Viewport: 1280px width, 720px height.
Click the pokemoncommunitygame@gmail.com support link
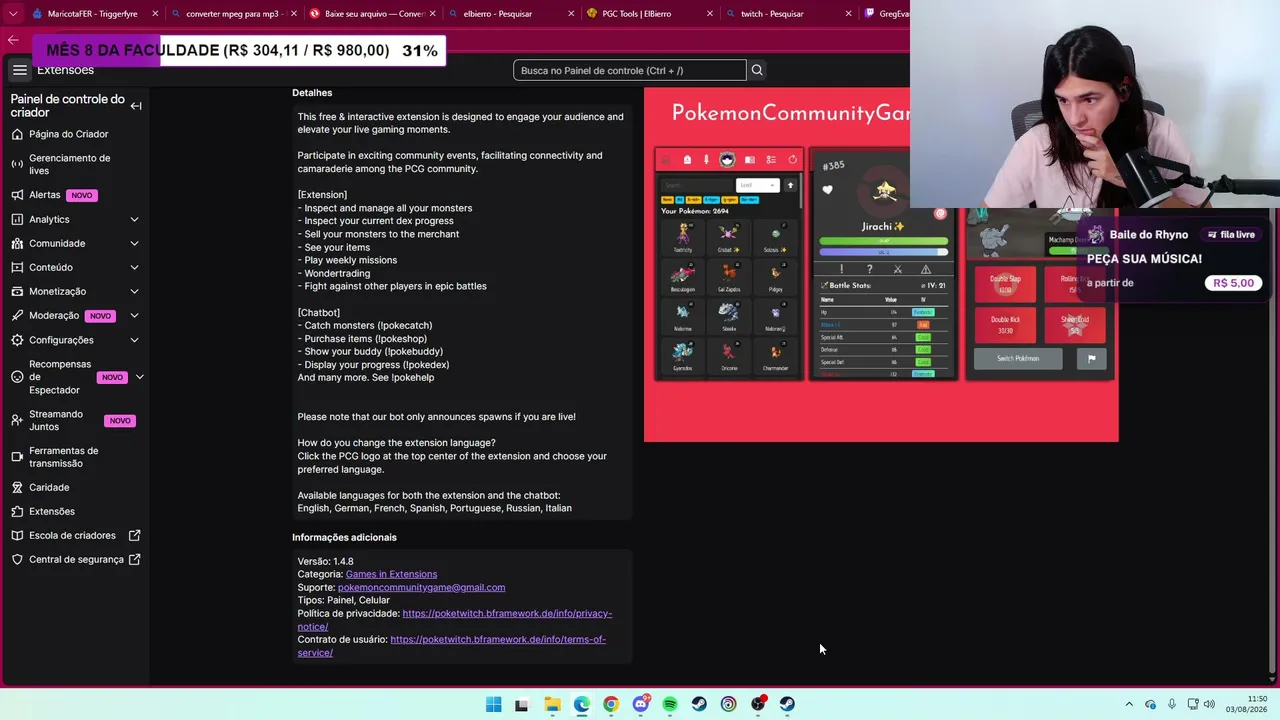(x=421, y=587)
